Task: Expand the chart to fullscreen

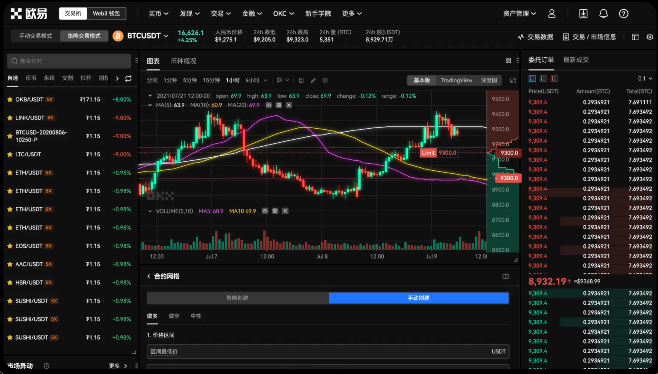Action: (x=513, y=80)
